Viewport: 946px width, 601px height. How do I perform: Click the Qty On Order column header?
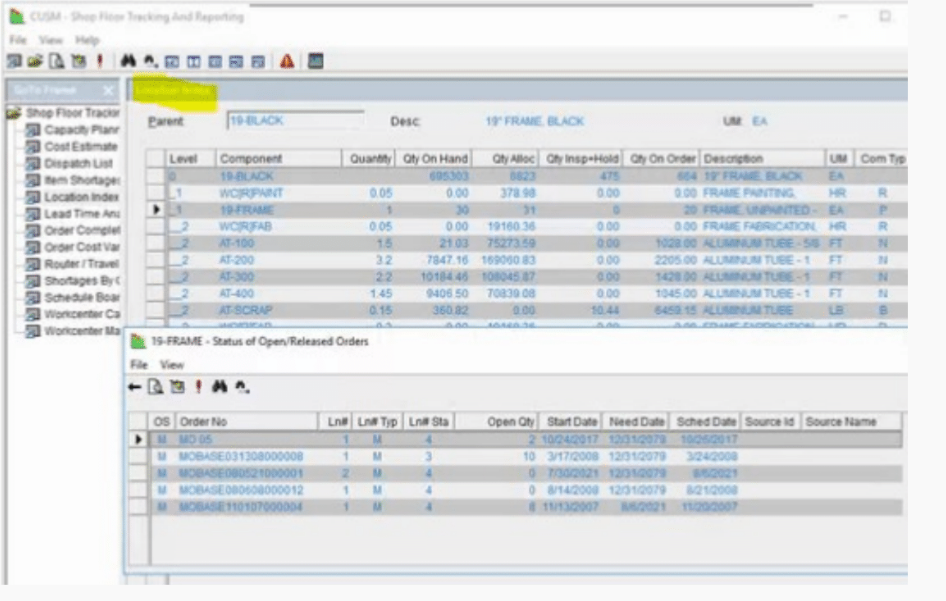[x=662, y=159]
